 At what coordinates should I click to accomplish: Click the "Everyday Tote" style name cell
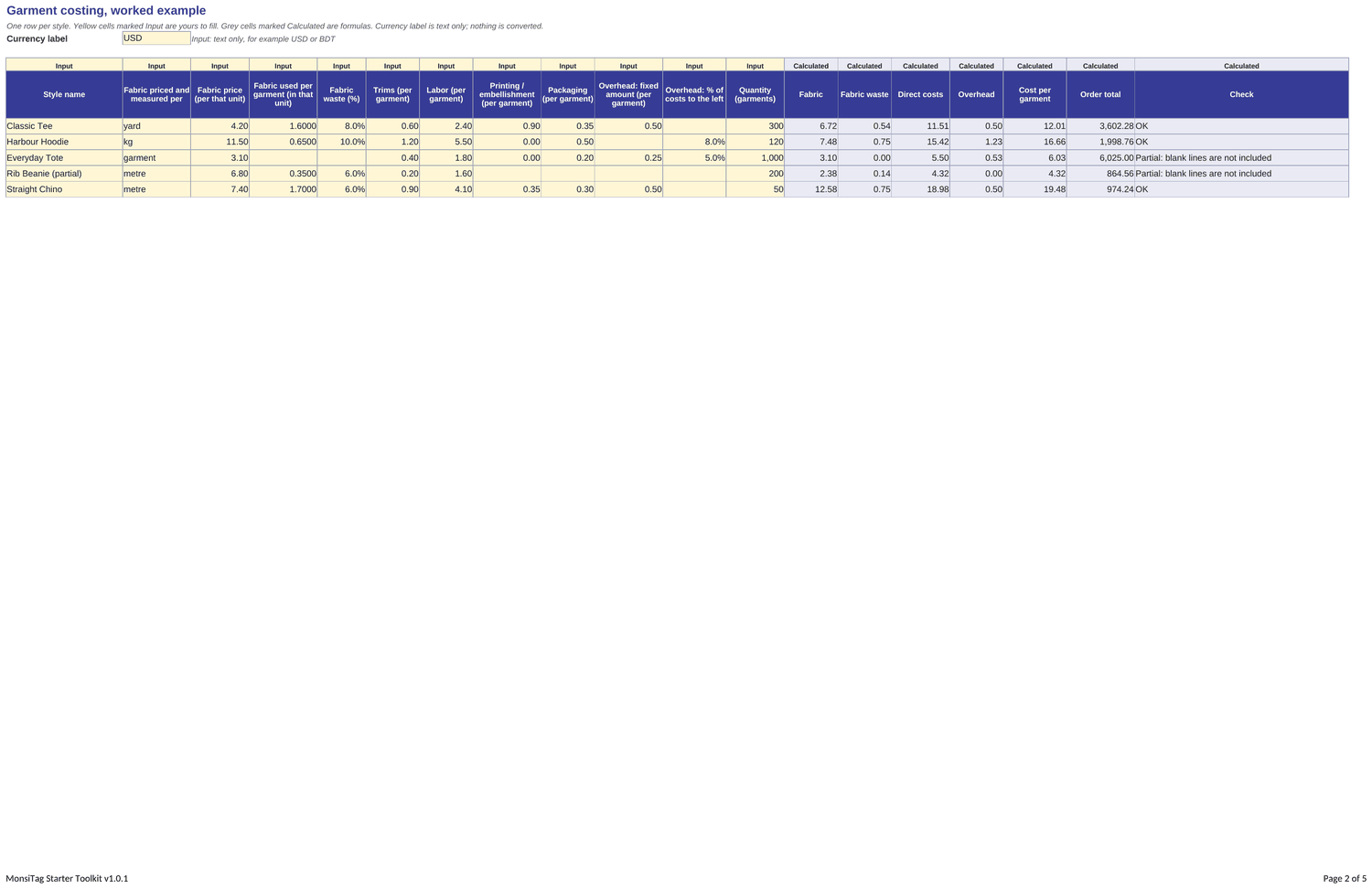click(x=64, y=158)
